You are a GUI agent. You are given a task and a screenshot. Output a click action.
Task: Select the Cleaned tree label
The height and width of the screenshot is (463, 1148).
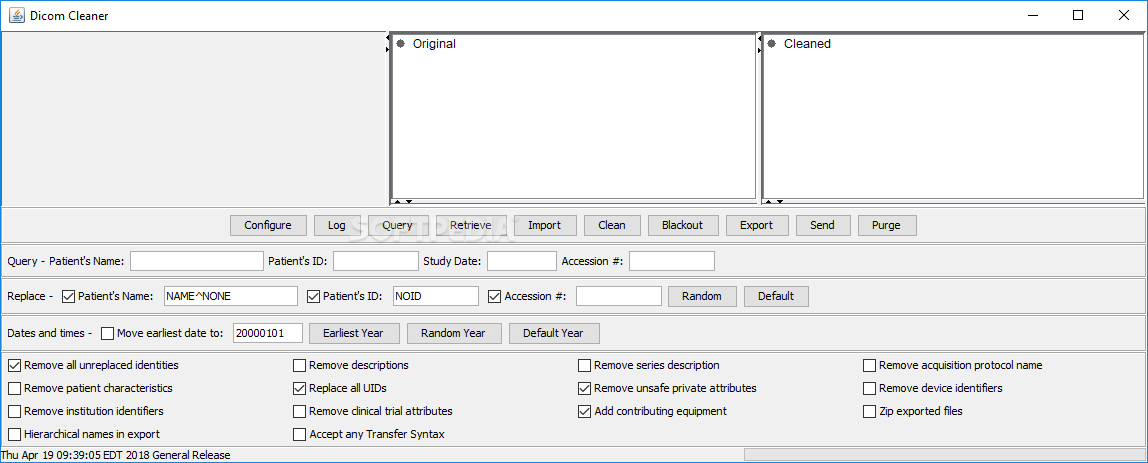click(x=808, y=43)
